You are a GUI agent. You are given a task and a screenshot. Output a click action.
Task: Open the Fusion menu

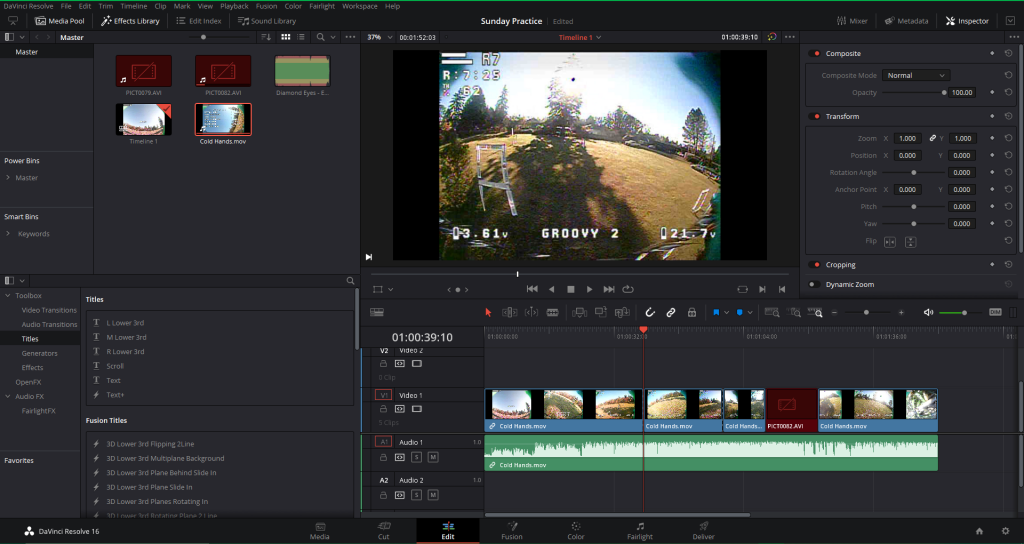click(266, 6)
